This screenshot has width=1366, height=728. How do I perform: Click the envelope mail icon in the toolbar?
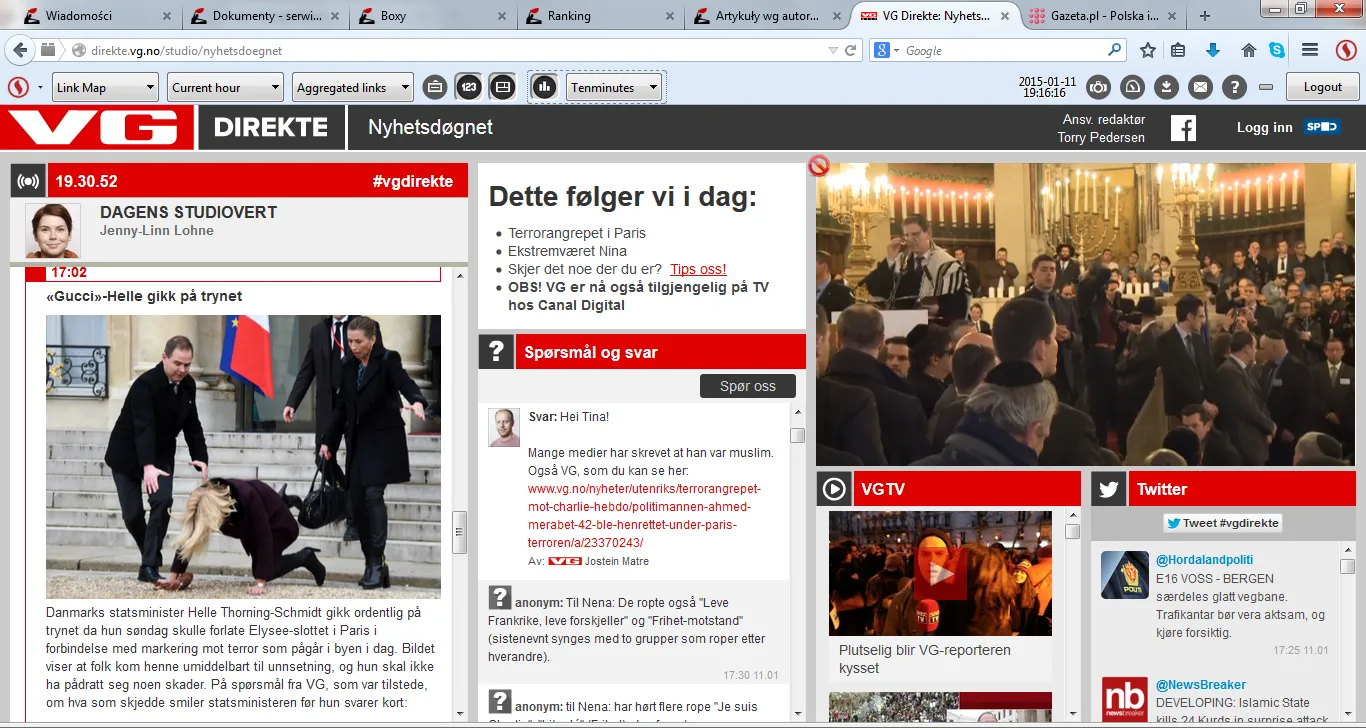point(1200,87)
